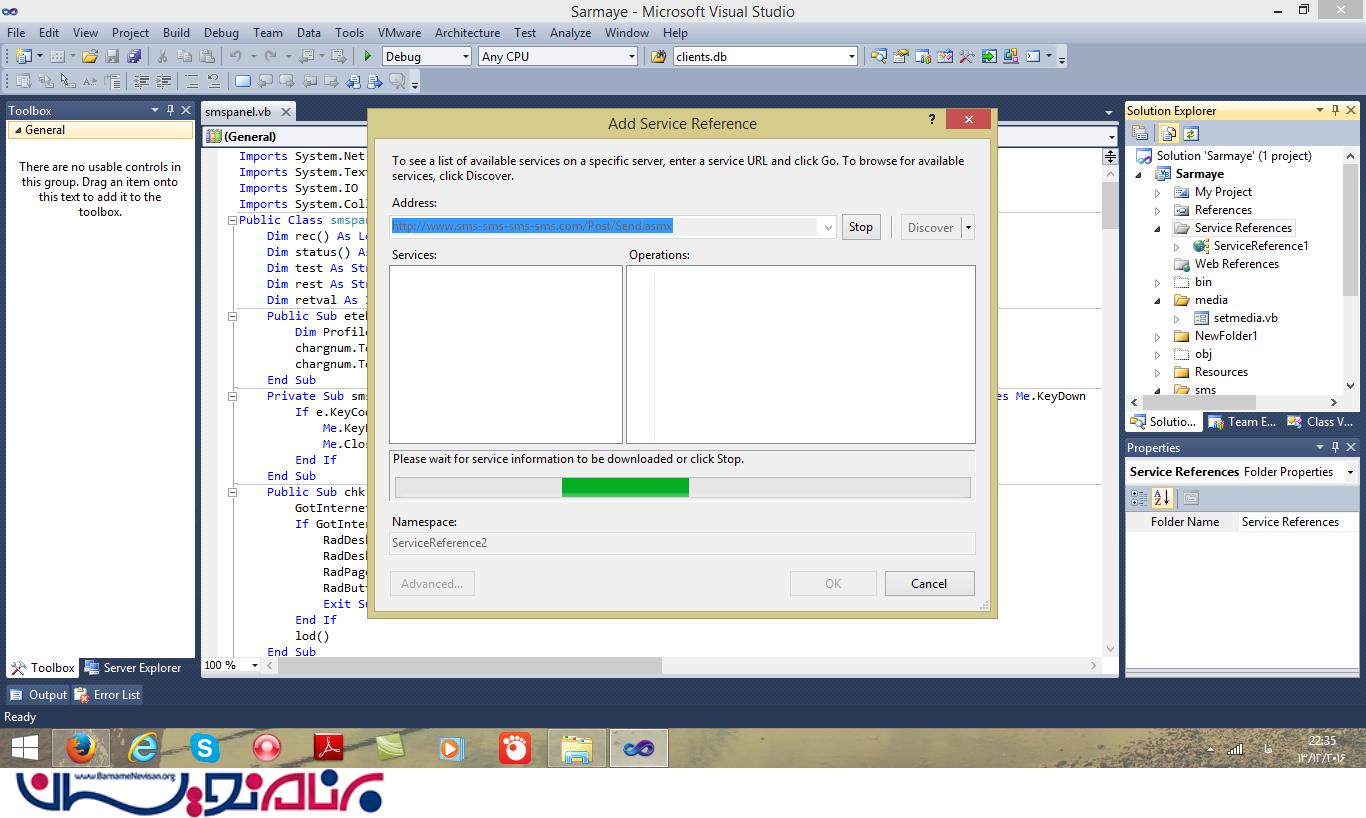Start debugging with the green play icon
The height and width of the screenshot is (818, 1366).
point(368,57)
